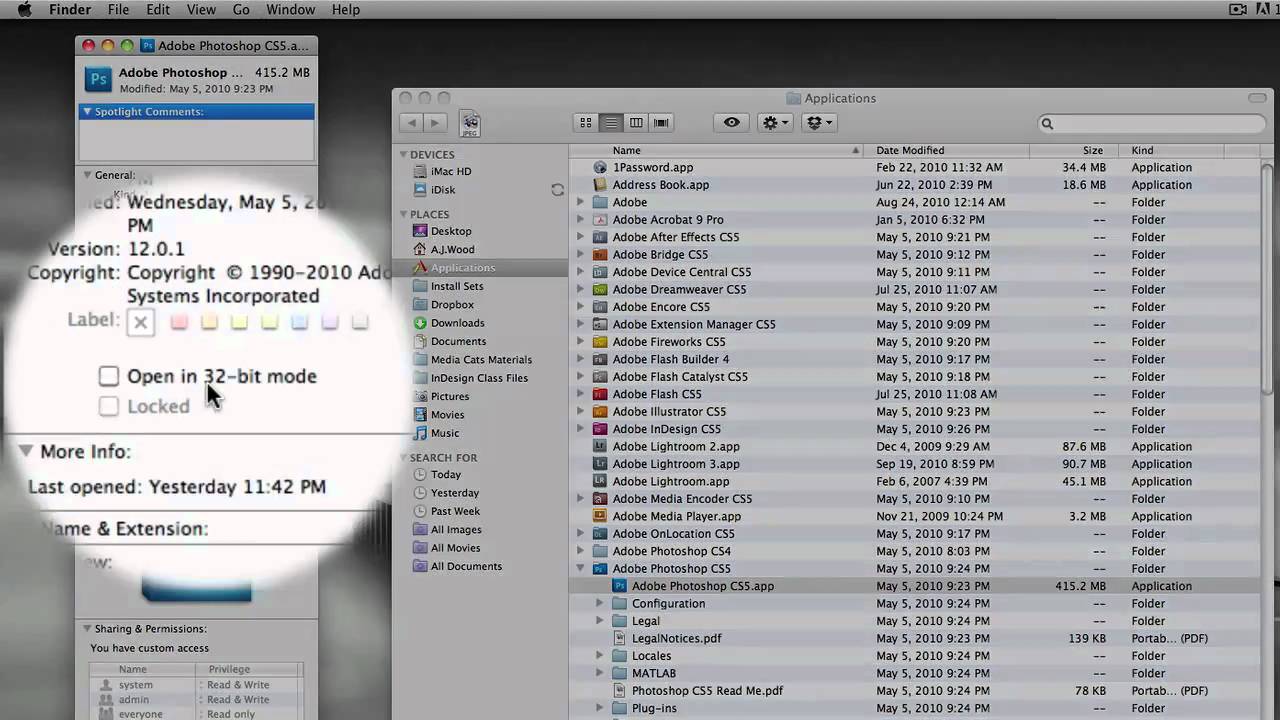Enable Open in 32-bit mode checkbox
The width and height of the screenshot is (1280, 720).
point(109,376)
